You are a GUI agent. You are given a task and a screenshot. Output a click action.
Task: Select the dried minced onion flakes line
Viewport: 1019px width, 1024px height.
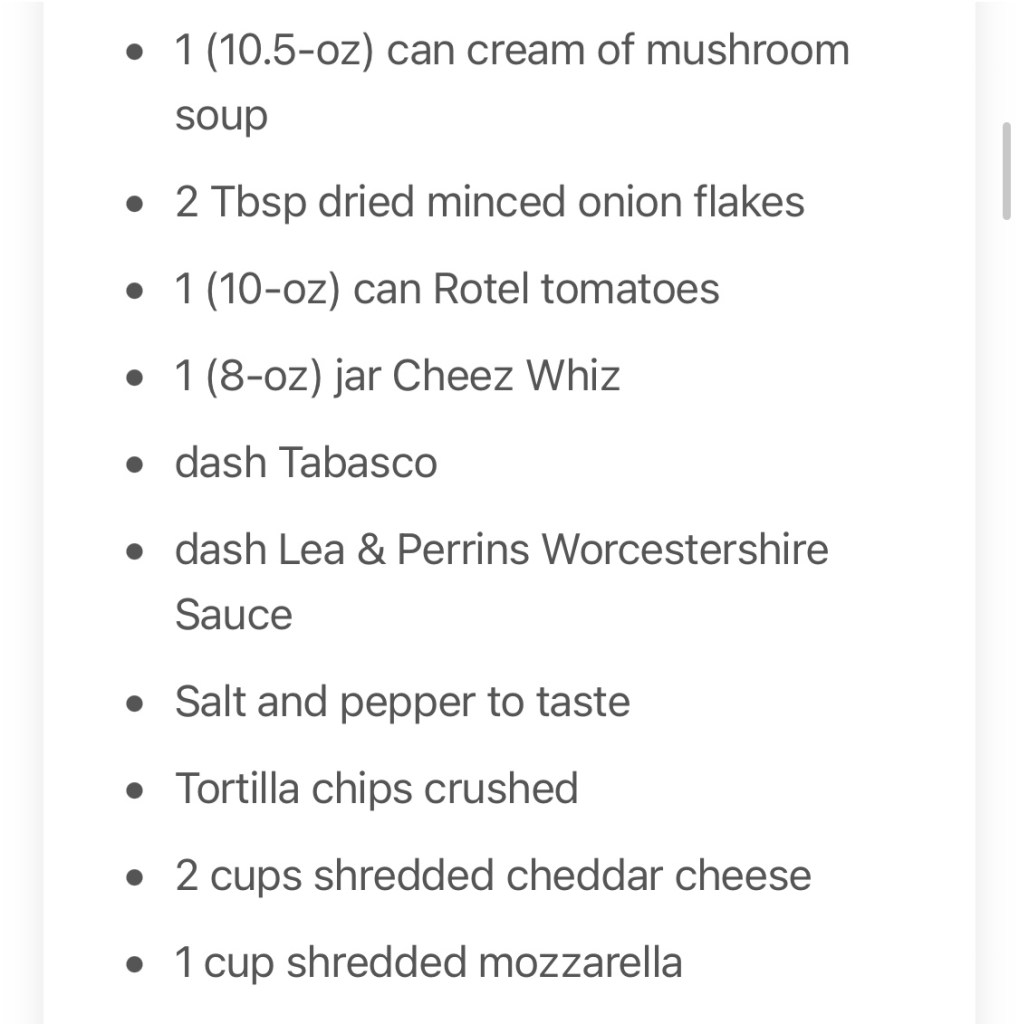[x=489, y=202]
